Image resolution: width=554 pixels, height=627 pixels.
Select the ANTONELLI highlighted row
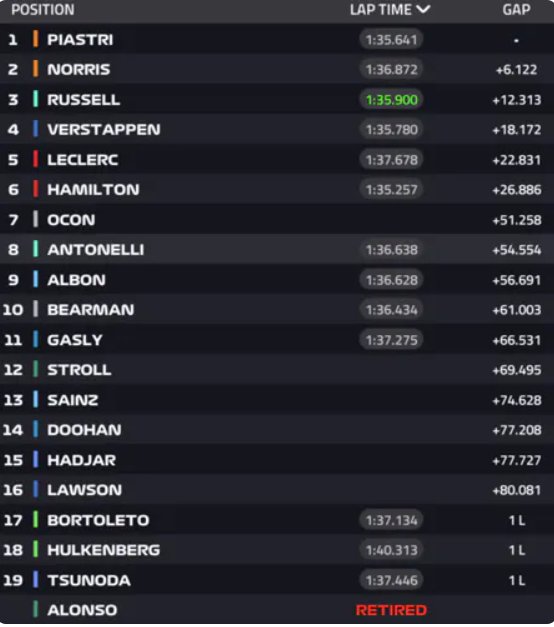277,250
